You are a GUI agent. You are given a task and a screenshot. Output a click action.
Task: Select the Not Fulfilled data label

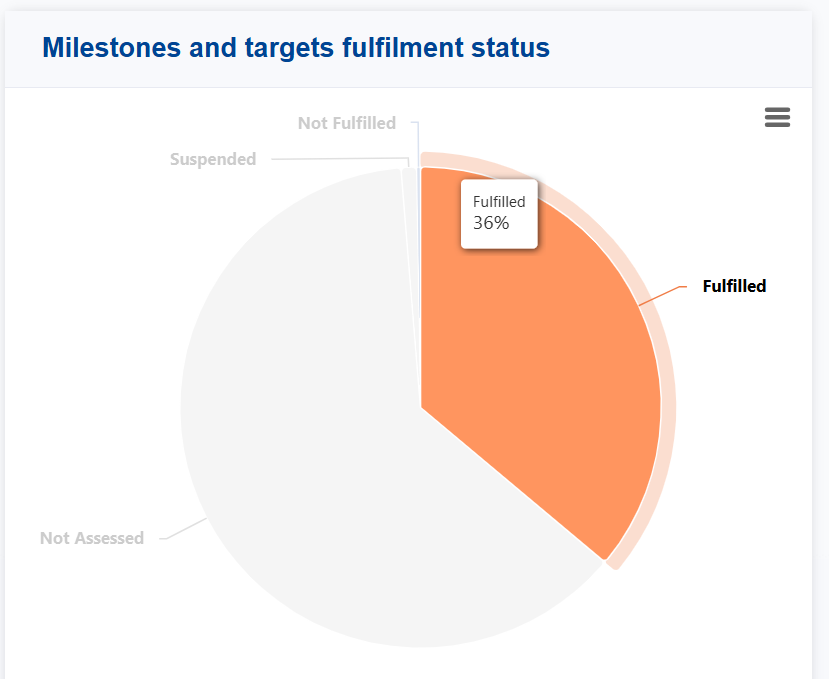347,123
